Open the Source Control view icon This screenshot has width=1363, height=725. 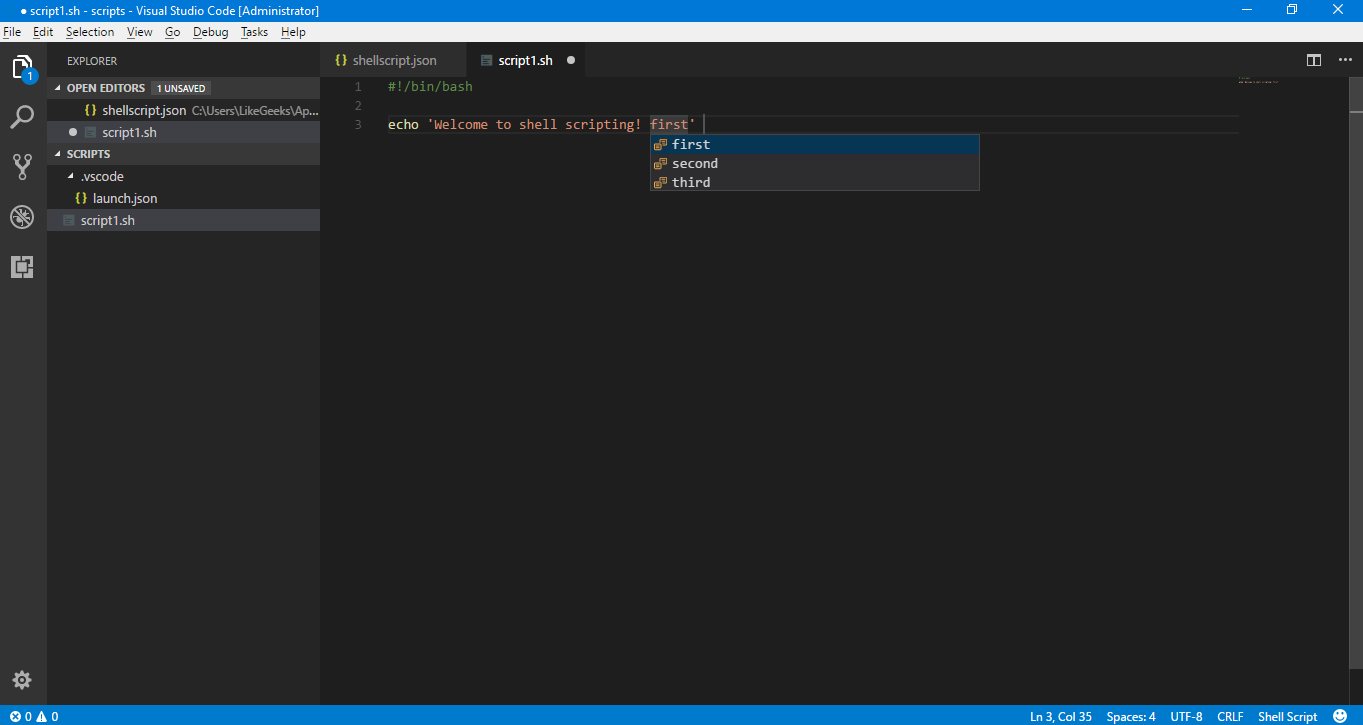[22, 167]
